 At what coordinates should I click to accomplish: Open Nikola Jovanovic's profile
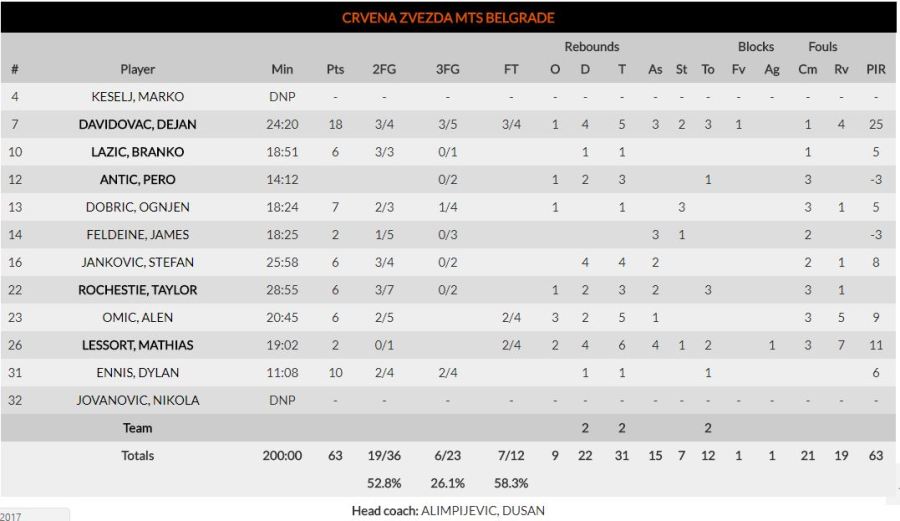click(138, 400)
